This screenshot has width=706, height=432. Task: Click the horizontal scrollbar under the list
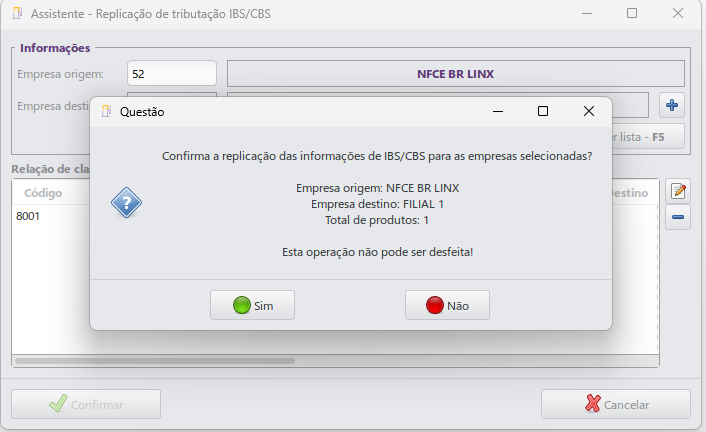coord(155,360)
